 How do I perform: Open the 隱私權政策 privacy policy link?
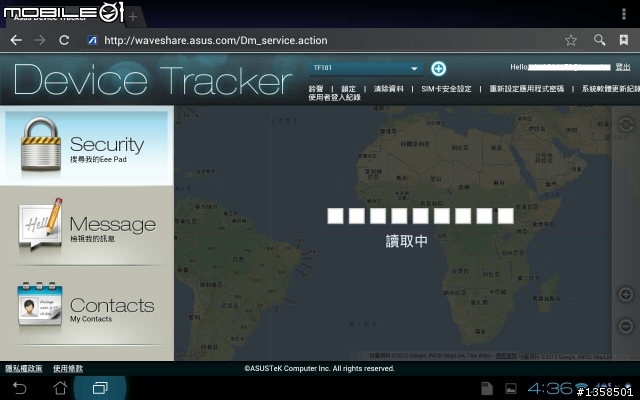tap(24, 369)
